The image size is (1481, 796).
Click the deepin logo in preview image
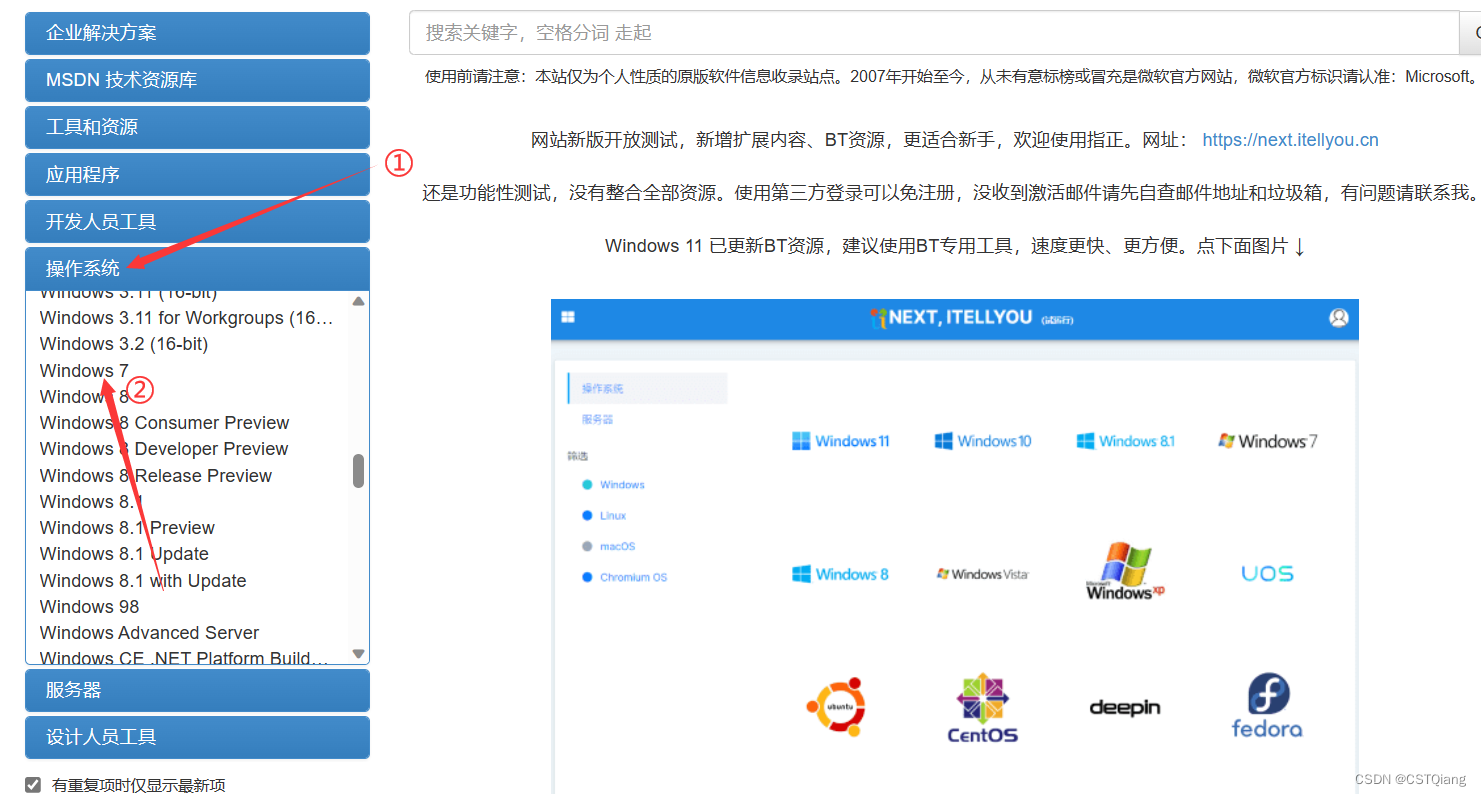pos(1125,707)
